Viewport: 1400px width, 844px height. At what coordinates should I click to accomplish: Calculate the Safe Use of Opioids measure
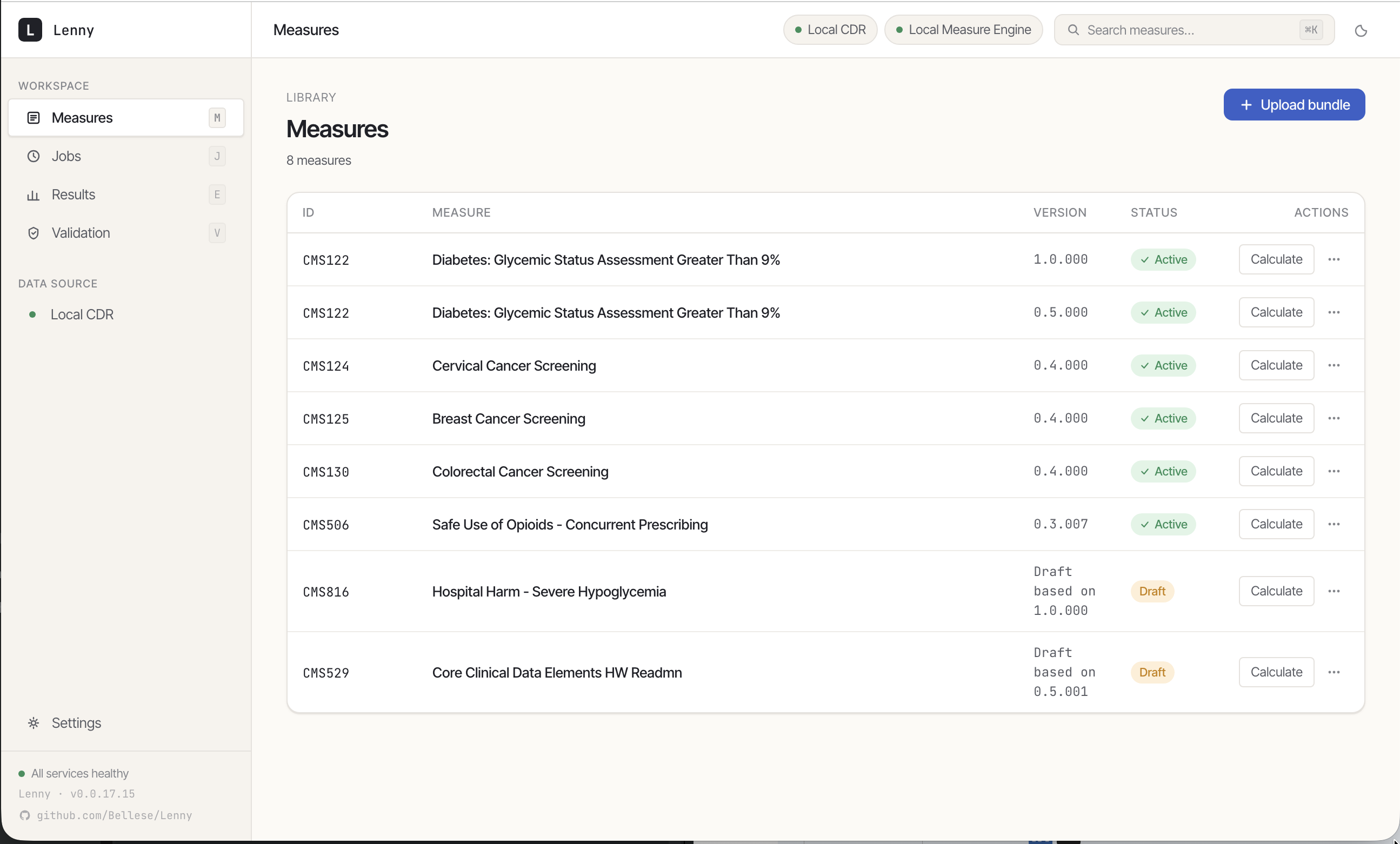click(1276, 524)
